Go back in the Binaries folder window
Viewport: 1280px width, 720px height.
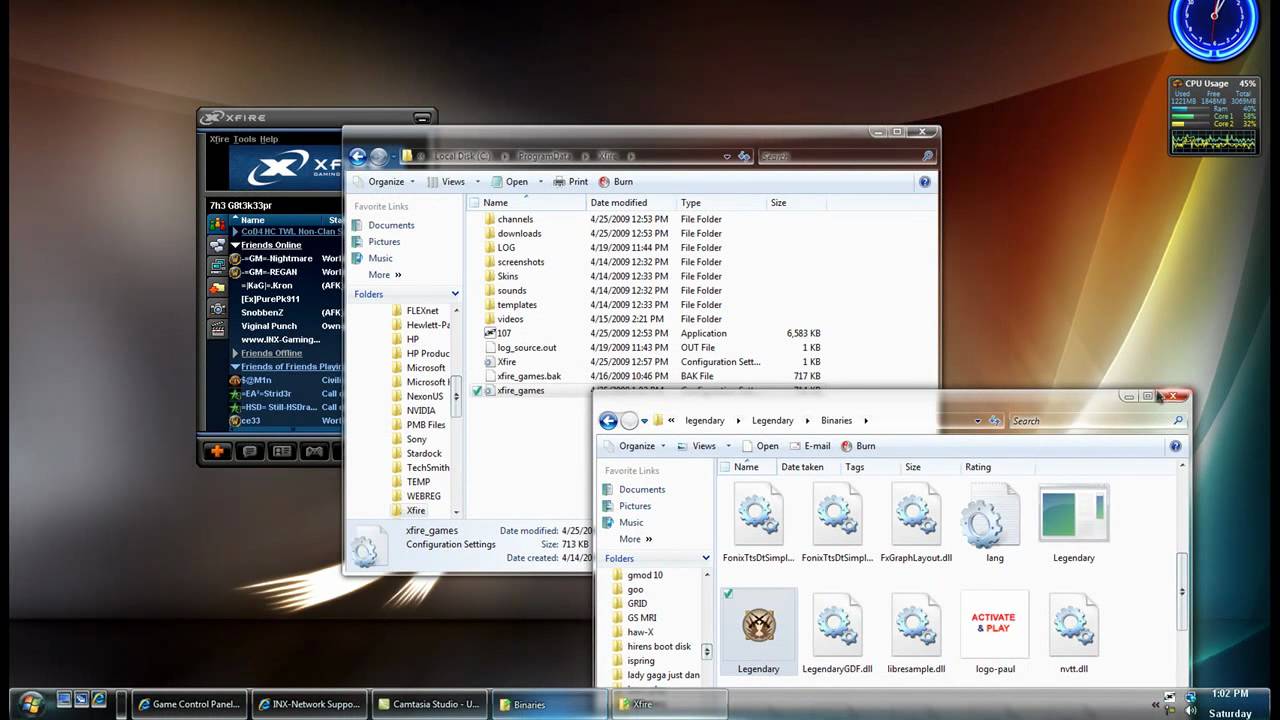click(x=608, y=421)
